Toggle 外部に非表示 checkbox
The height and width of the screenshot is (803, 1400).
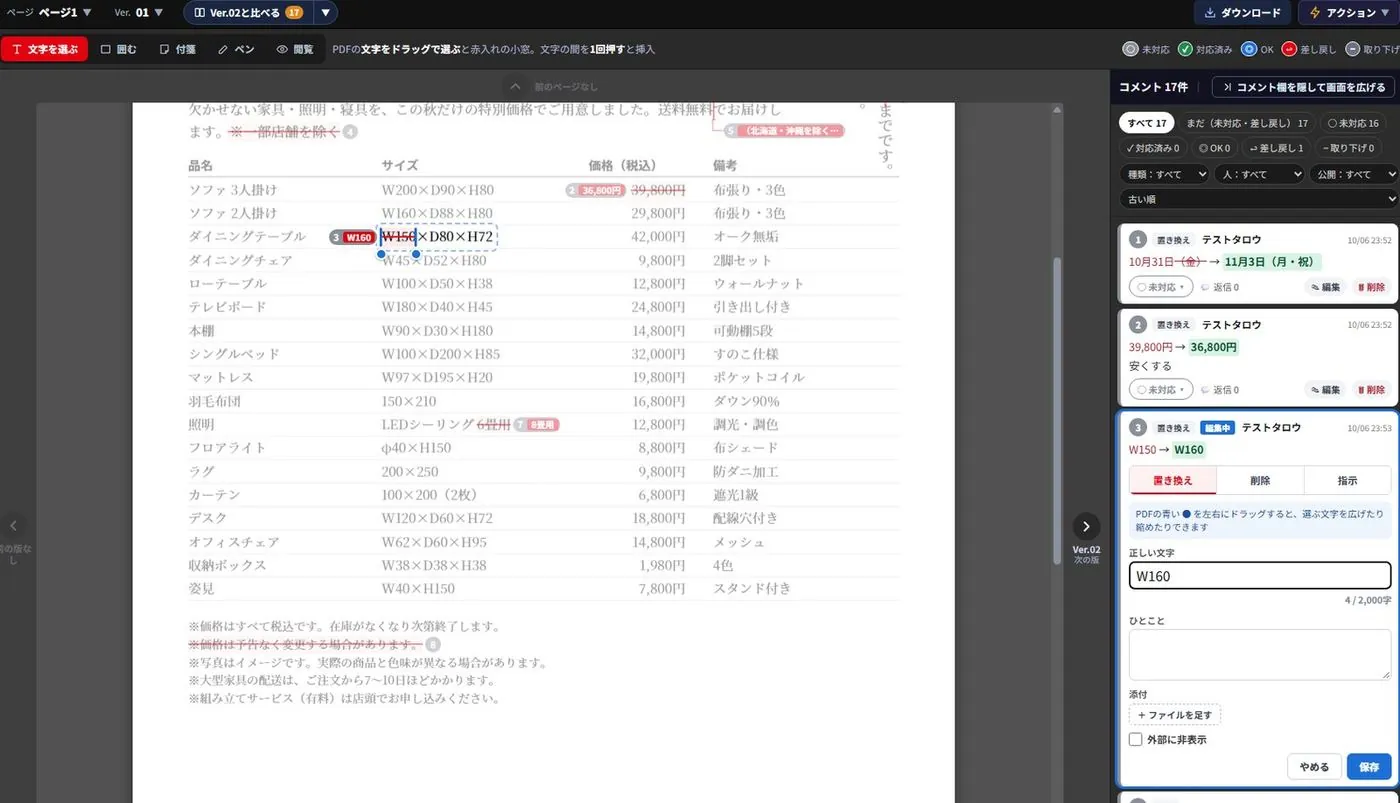(1136, 740)
